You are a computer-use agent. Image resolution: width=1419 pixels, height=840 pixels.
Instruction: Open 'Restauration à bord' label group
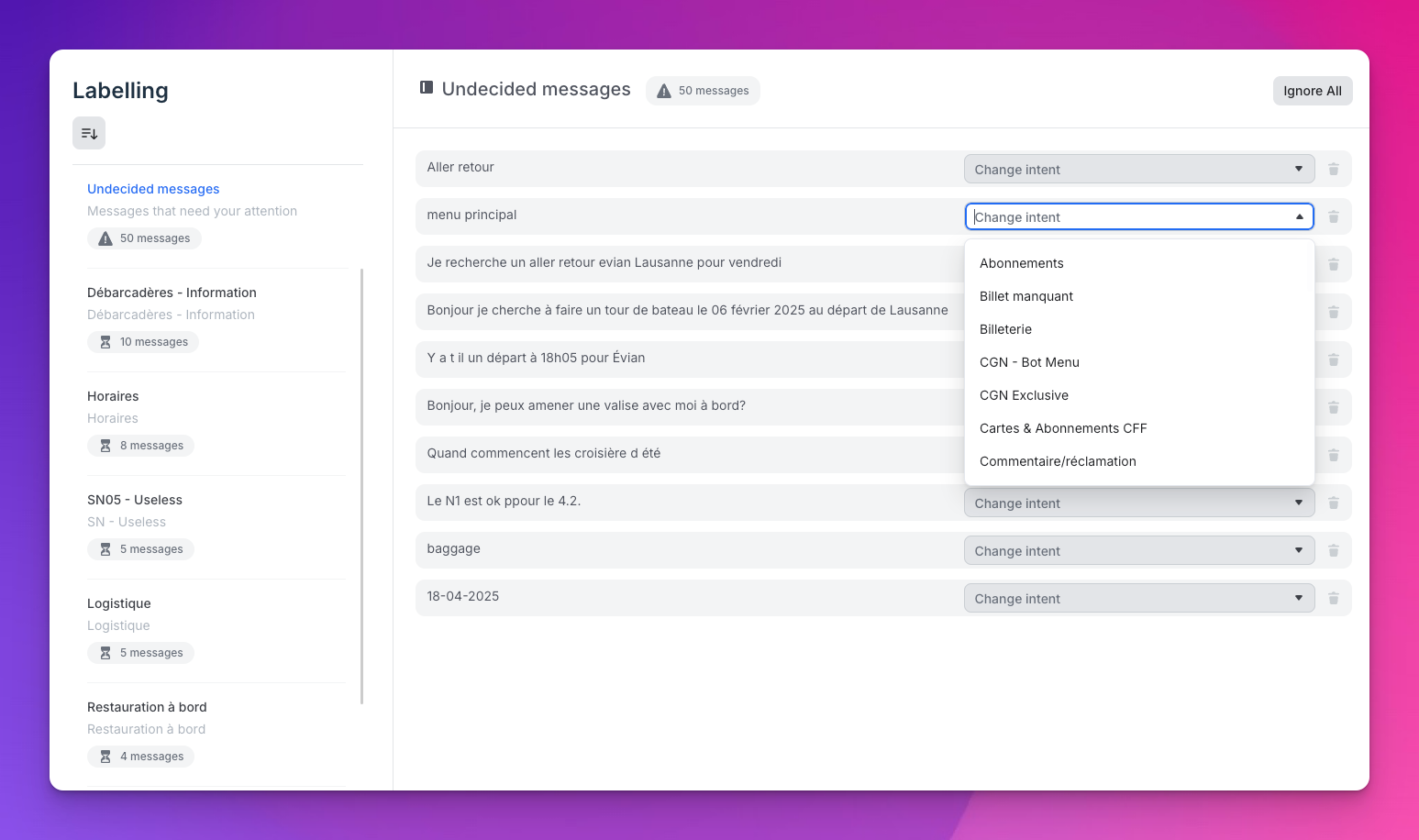(x=147, y=707)
